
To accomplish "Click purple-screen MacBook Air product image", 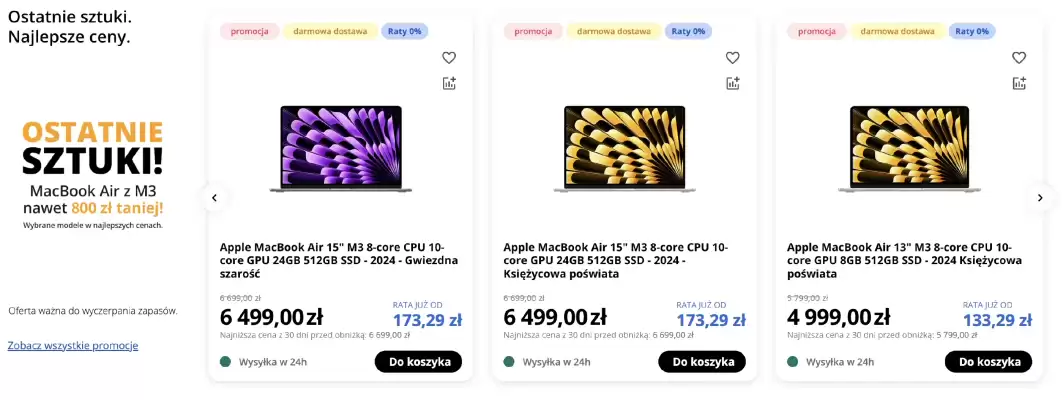I will [x=340, y=148].
